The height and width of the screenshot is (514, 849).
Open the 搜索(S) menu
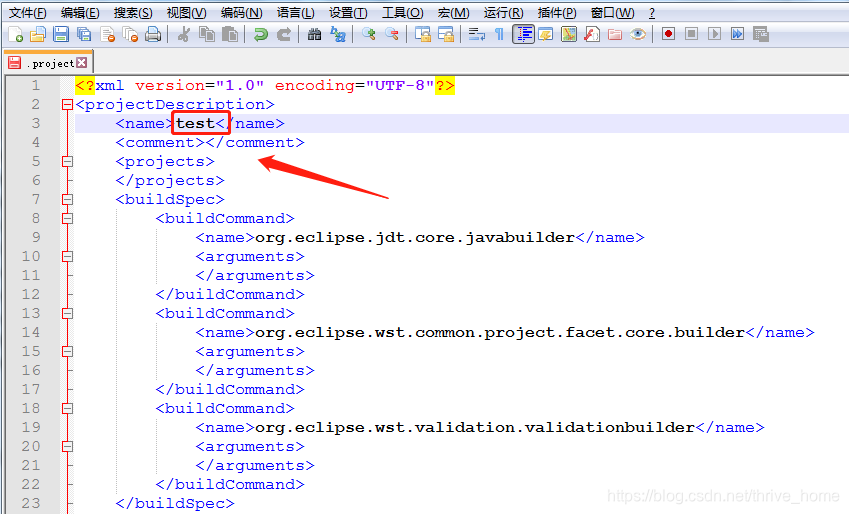point(133,12)
